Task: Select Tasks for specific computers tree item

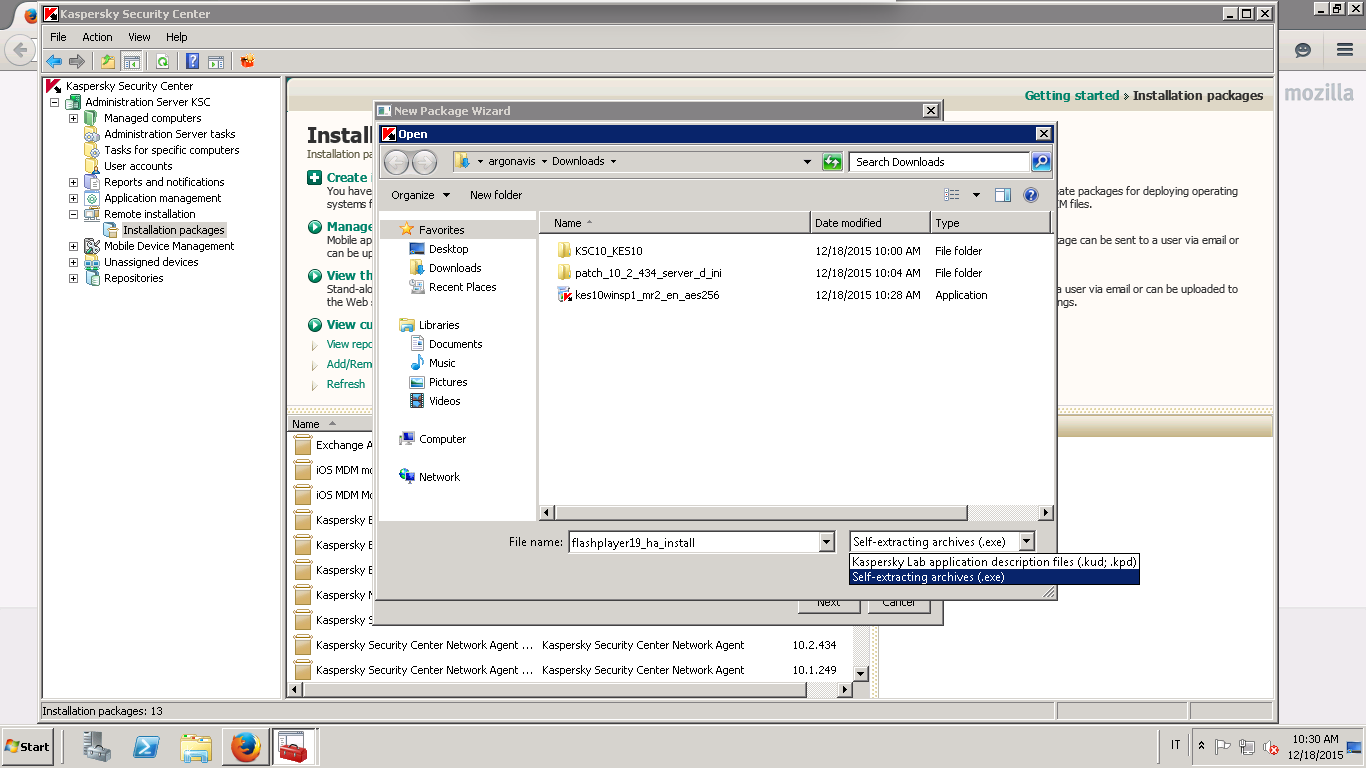Action: pyautogui.click(x=172, y=150)
